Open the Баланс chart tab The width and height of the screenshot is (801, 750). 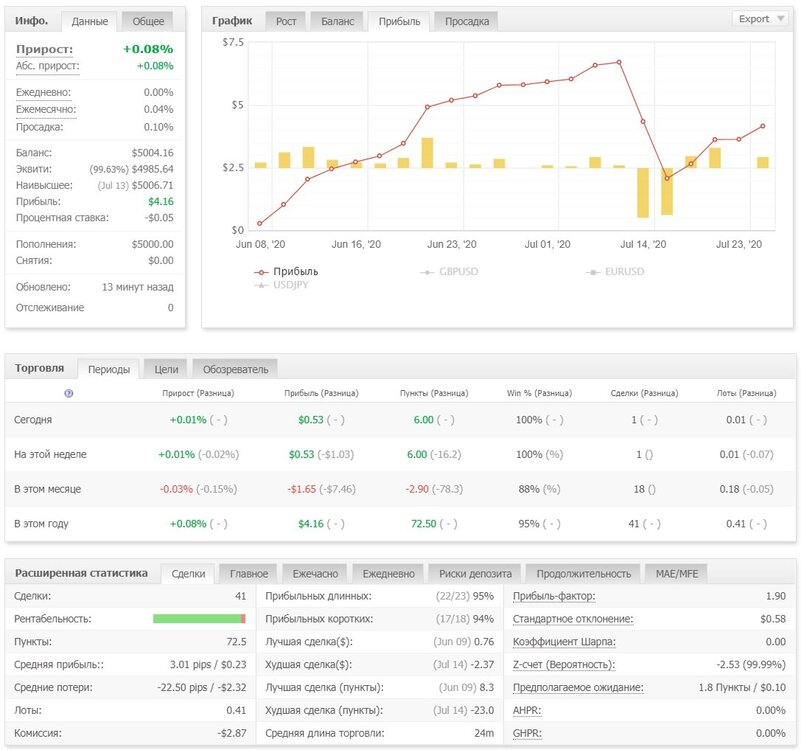point(337,21)
